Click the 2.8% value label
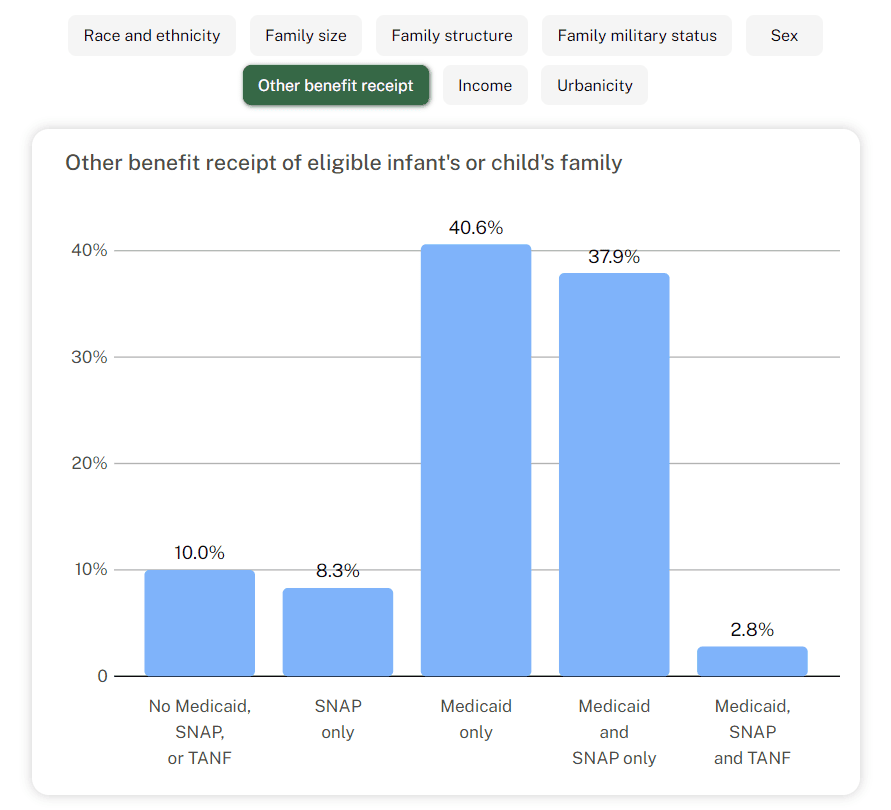The width and height of the screenshot is (891, 810). (752, 630)
